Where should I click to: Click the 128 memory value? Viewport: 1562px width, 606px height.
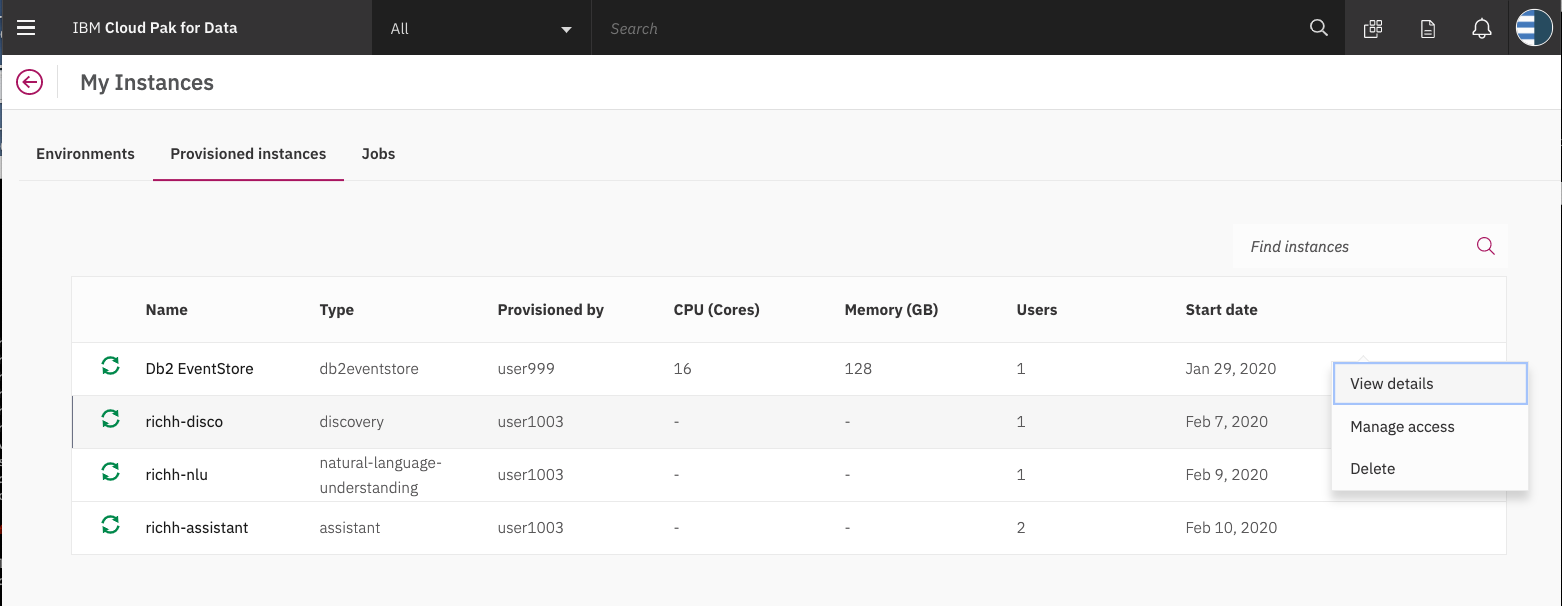(x=858, y=368)
